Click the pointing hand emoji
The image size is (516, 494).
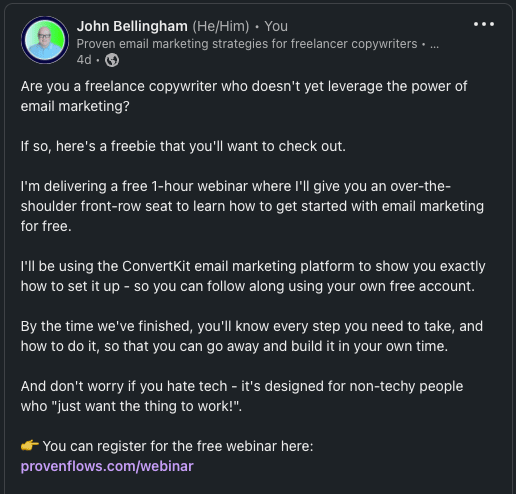tap(30, 445)
